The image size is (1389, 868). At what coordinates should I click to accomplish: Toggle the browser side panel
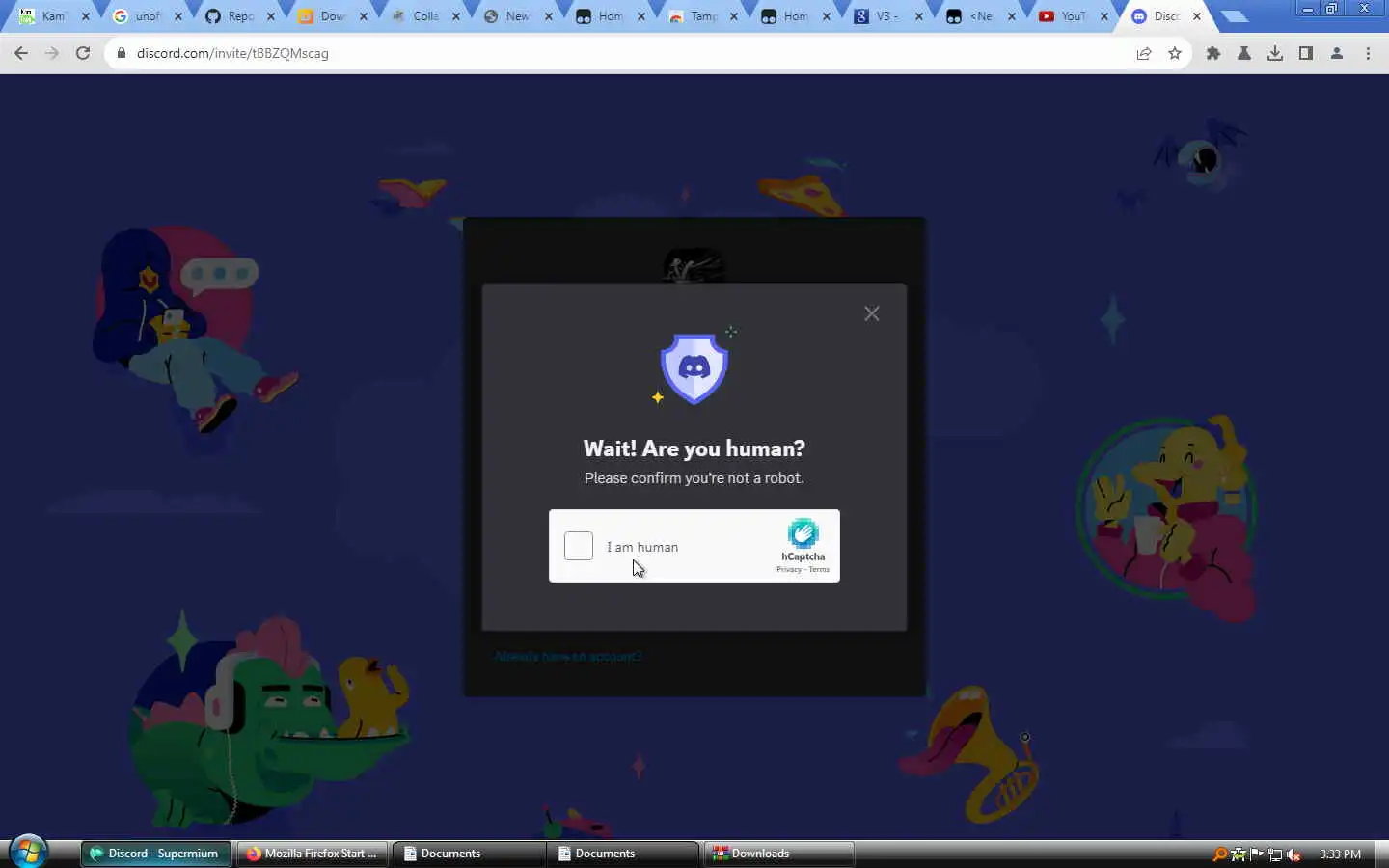point(1306,53)
